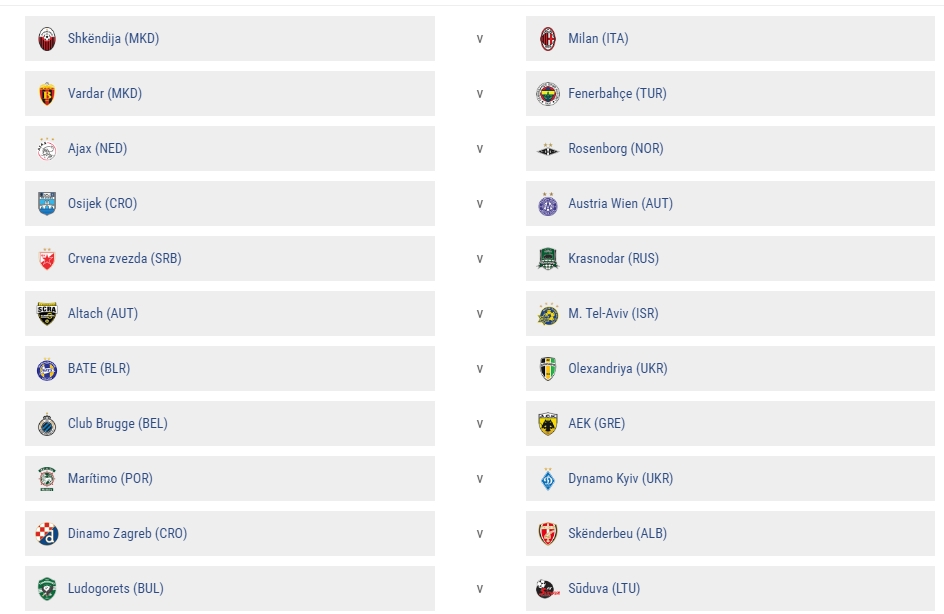The image size is (944, 614).
Task: Click the Milan club crest icon
Action: tap(548, 39)
